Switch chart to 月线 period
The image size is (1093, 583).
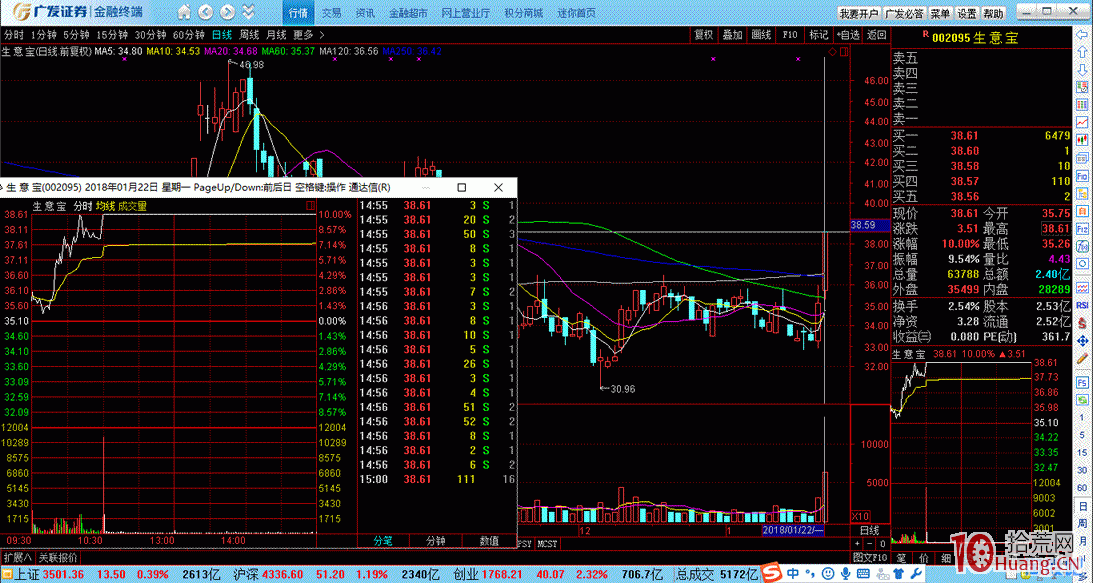277,35
